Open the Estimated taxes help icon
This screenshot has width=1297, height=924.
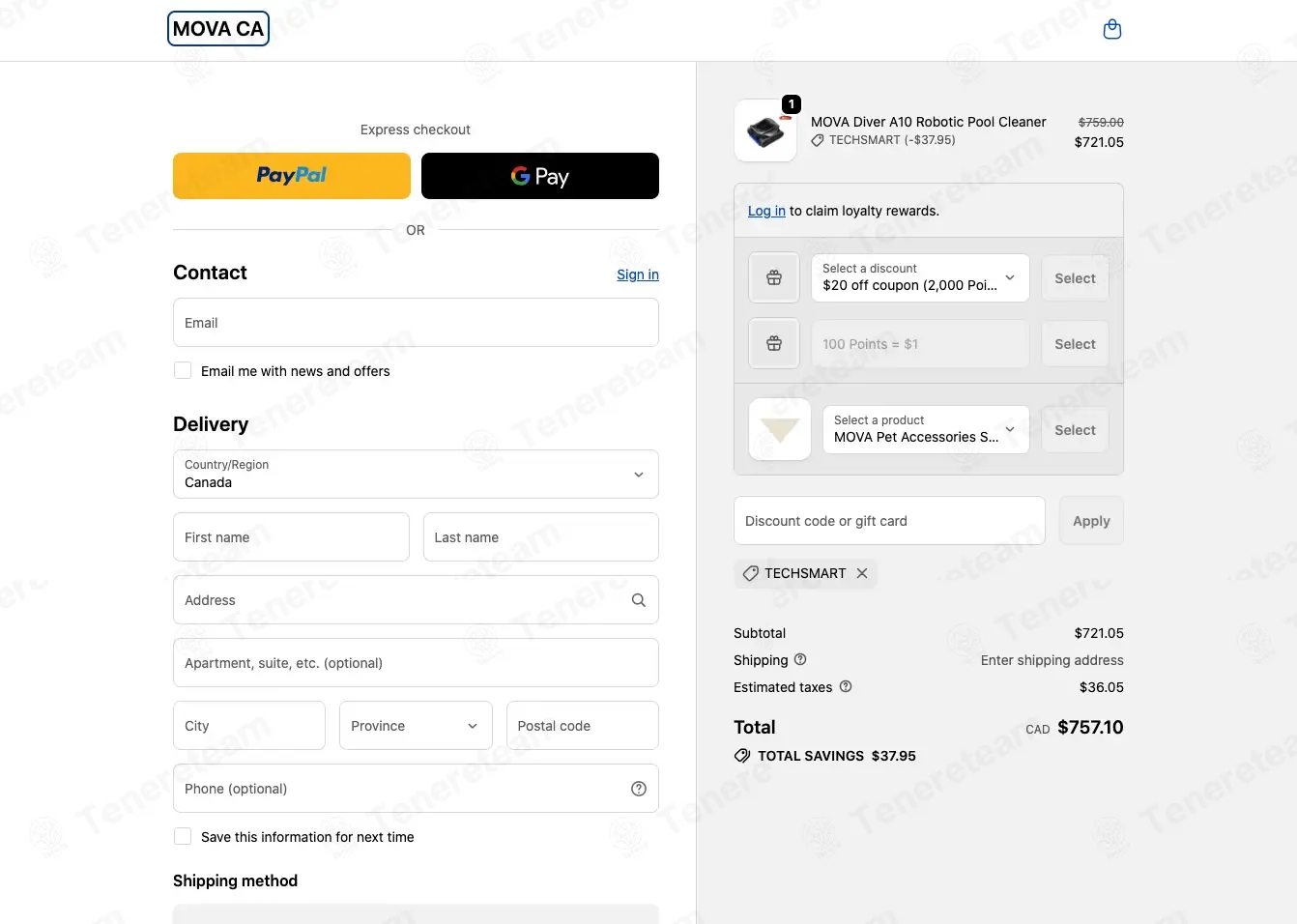click(x=846, y=687)
